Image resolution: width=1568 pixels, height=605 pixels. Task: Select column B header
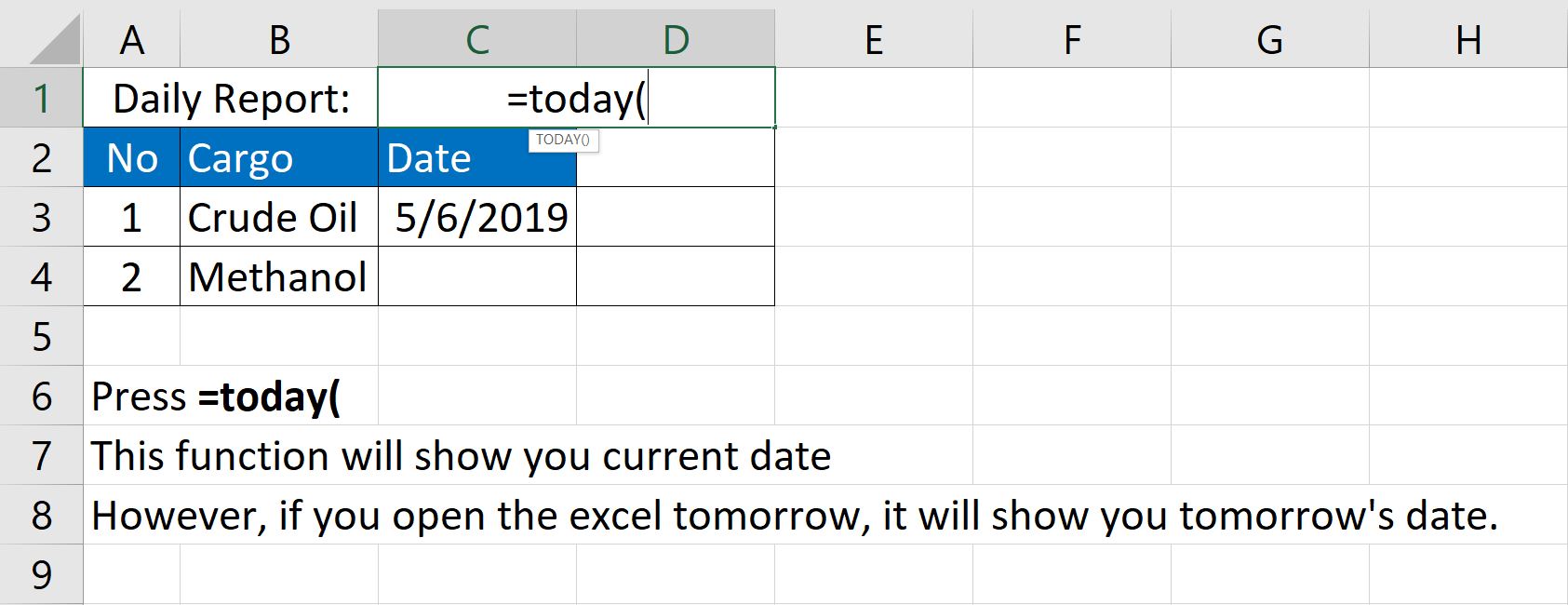click(x=279, y=40)
